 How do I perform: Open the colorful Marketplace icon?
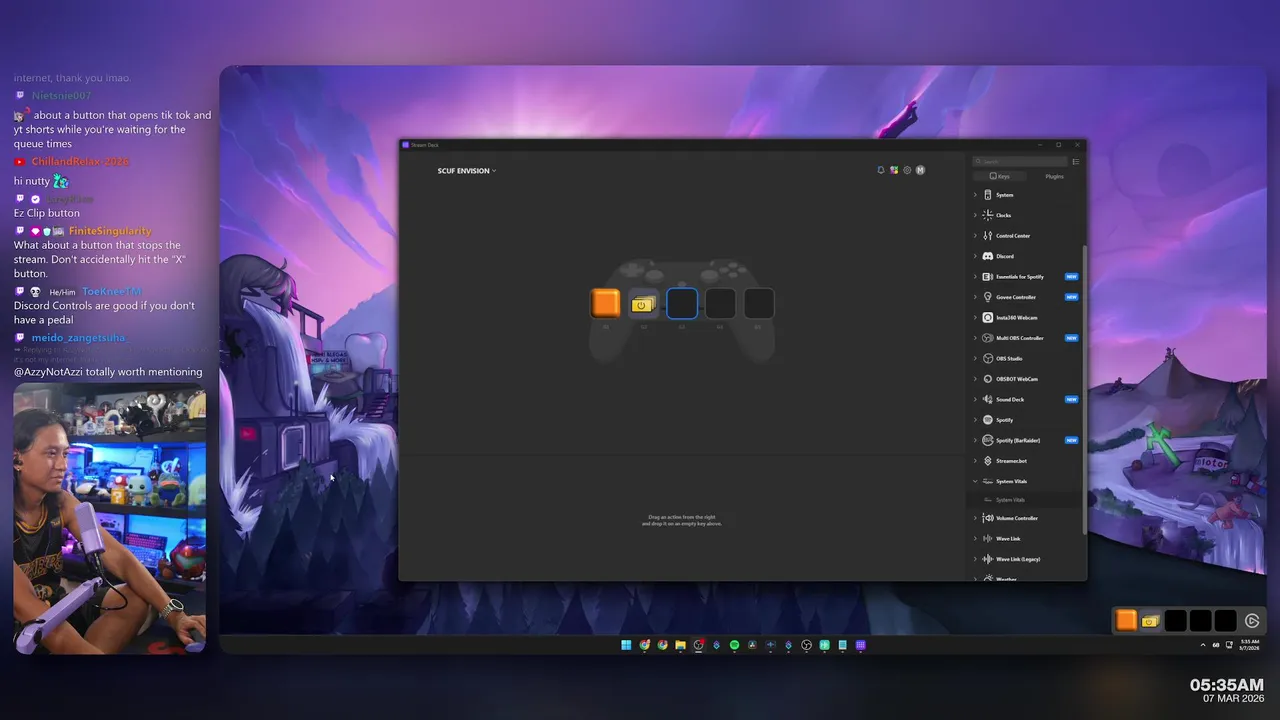[x=894, y=170]
